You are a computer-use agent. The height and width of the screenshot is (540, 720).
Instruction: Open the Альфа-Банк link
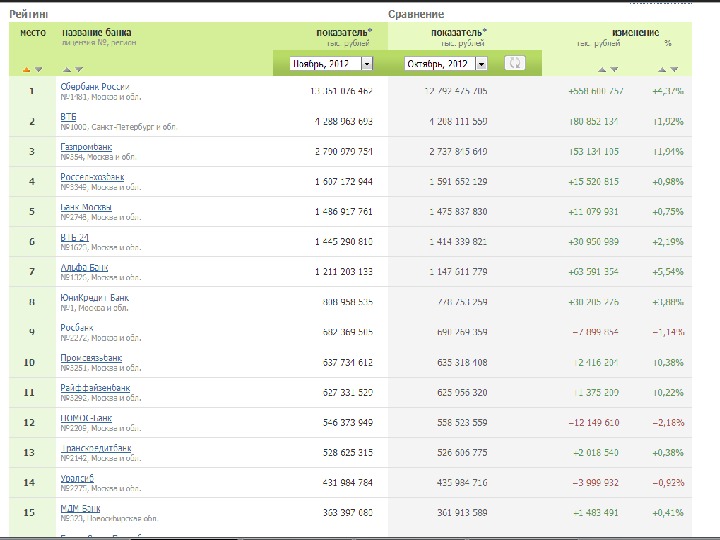pyautogui.click(x=84, y=267)
